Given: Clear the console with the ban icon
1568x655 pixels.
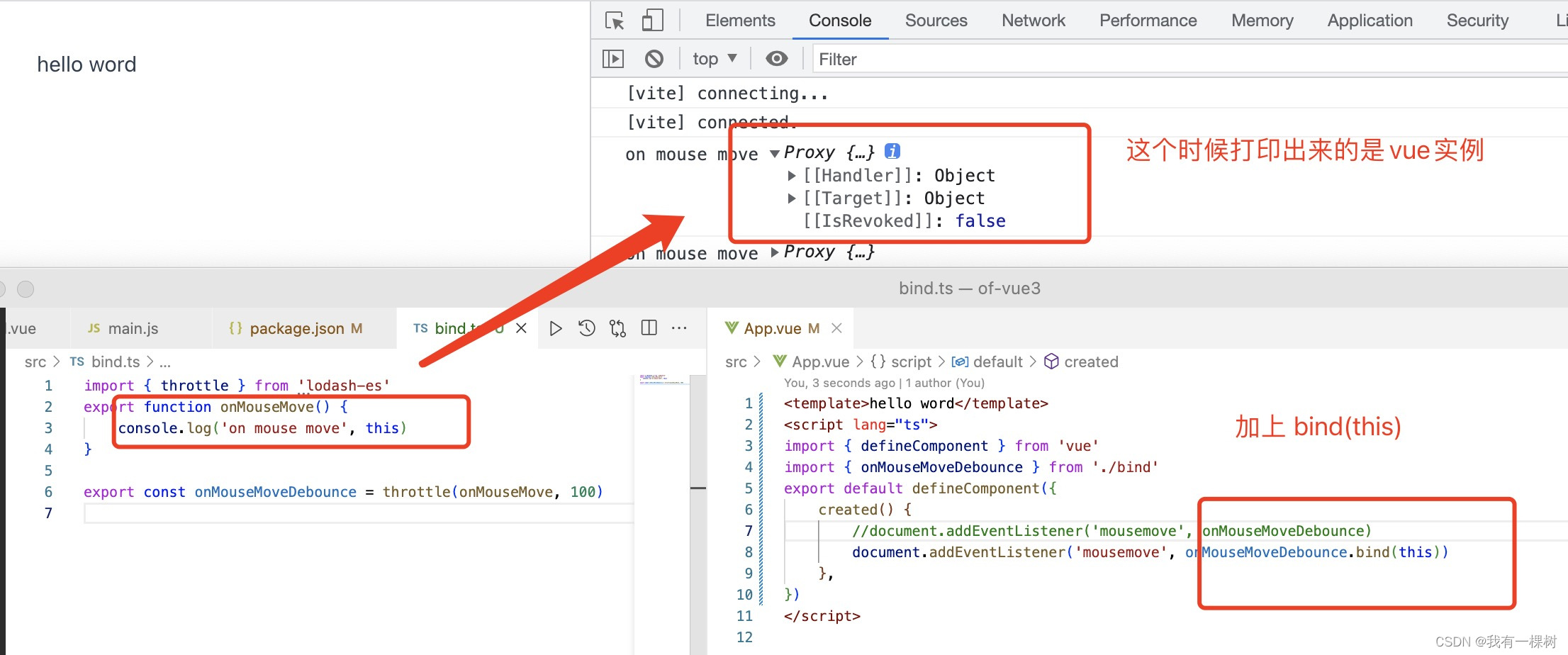Looking at the screenshot, I should point(654,59).
